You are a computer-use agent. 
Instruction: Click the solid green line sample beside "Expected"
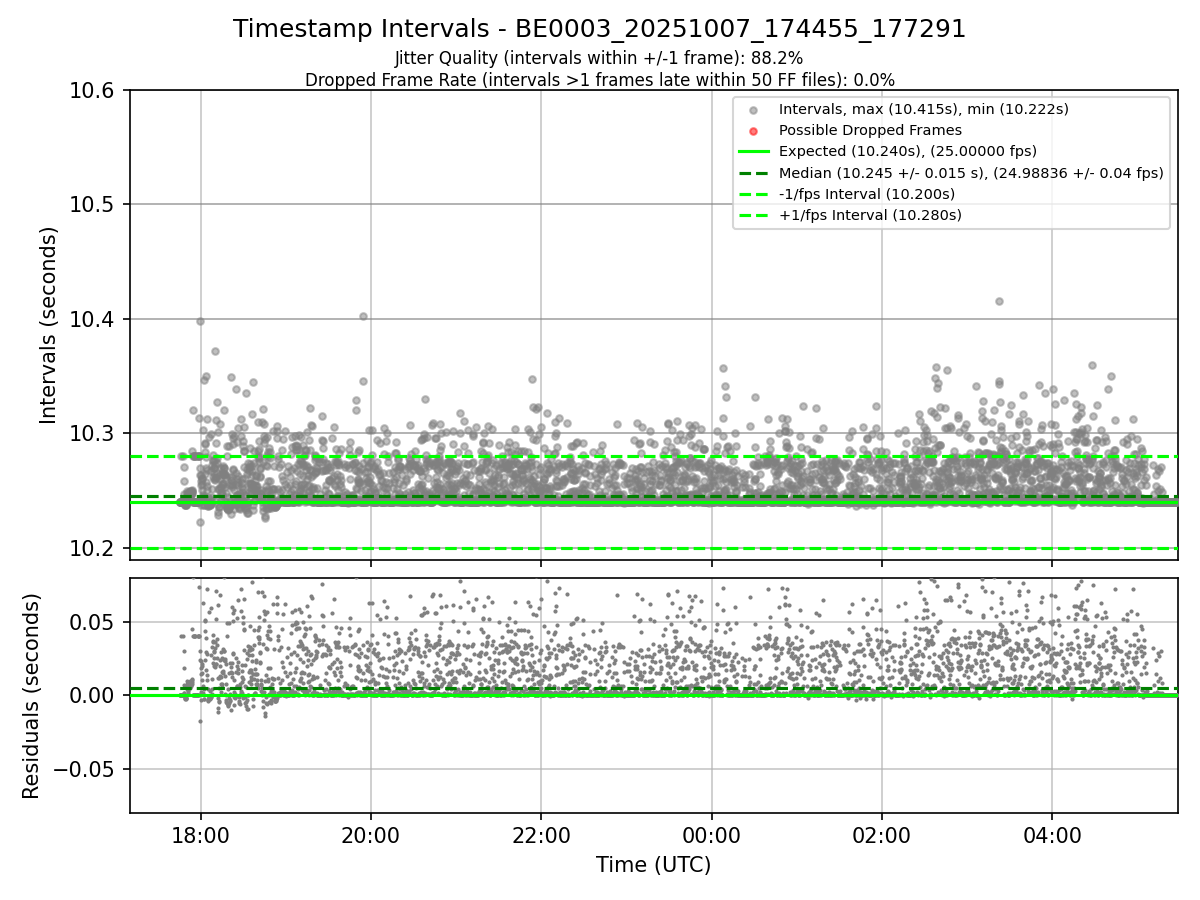coord(753,152)
